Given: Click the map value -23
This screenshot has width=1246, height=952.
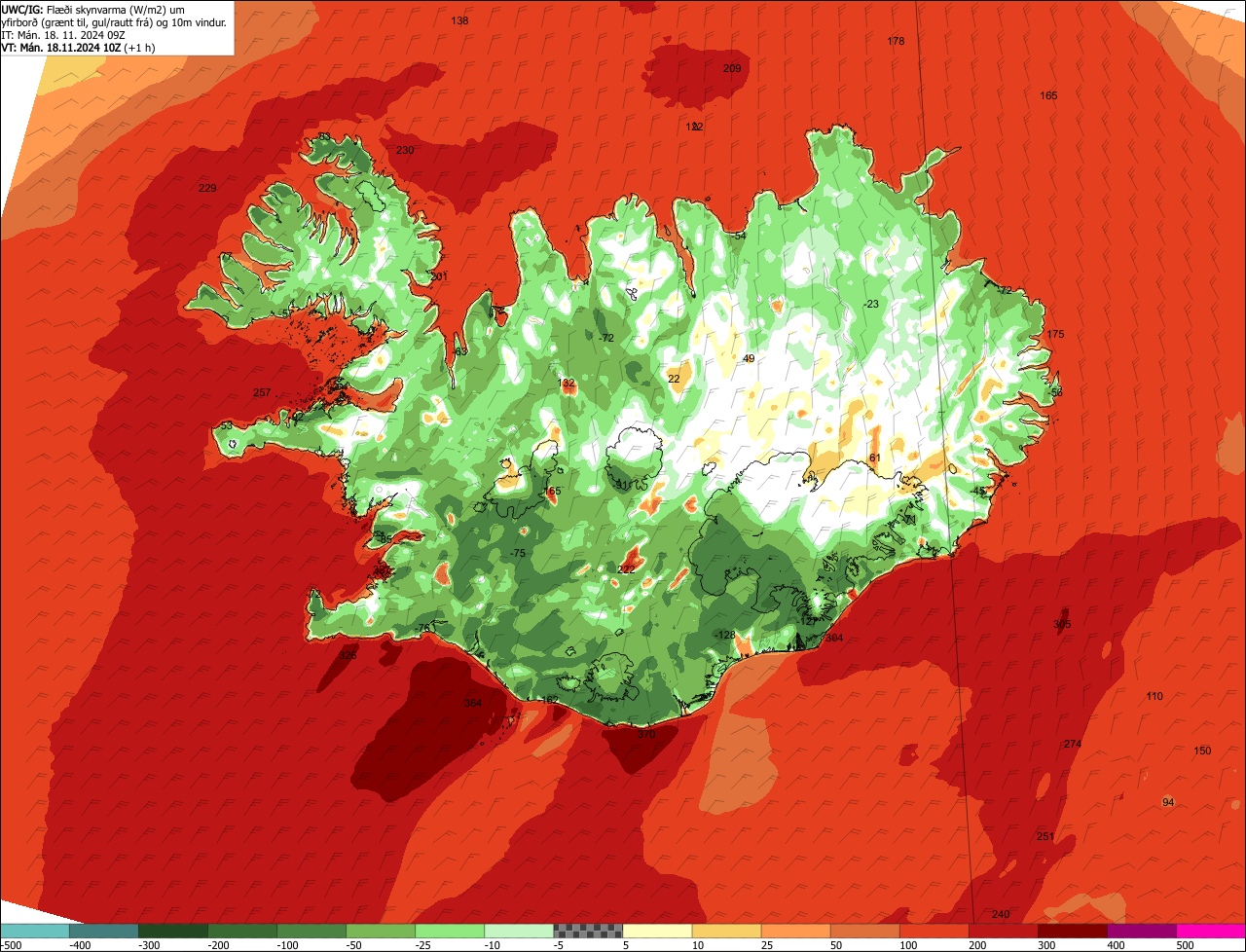Looking at the screenshot, I should (x=871, y=305).
